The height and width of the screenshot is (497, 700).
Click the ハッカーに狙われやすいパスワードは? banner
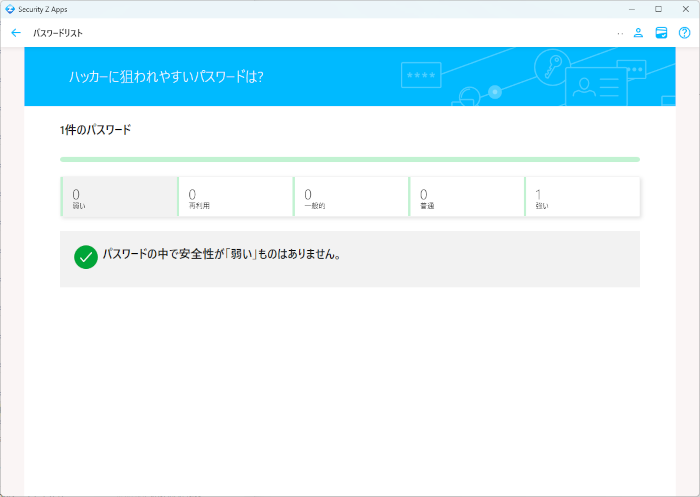coord(166,76)
